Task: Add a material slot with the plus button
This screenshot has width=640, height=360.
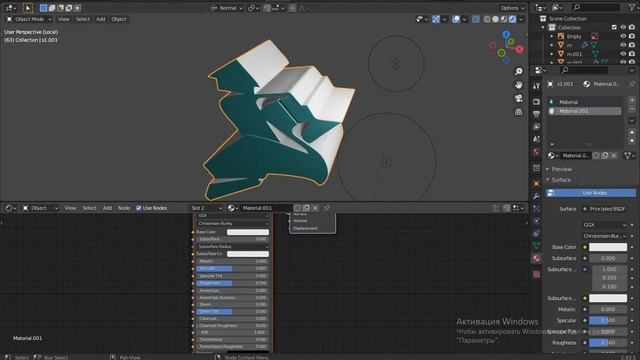Action: coord(631,100)
